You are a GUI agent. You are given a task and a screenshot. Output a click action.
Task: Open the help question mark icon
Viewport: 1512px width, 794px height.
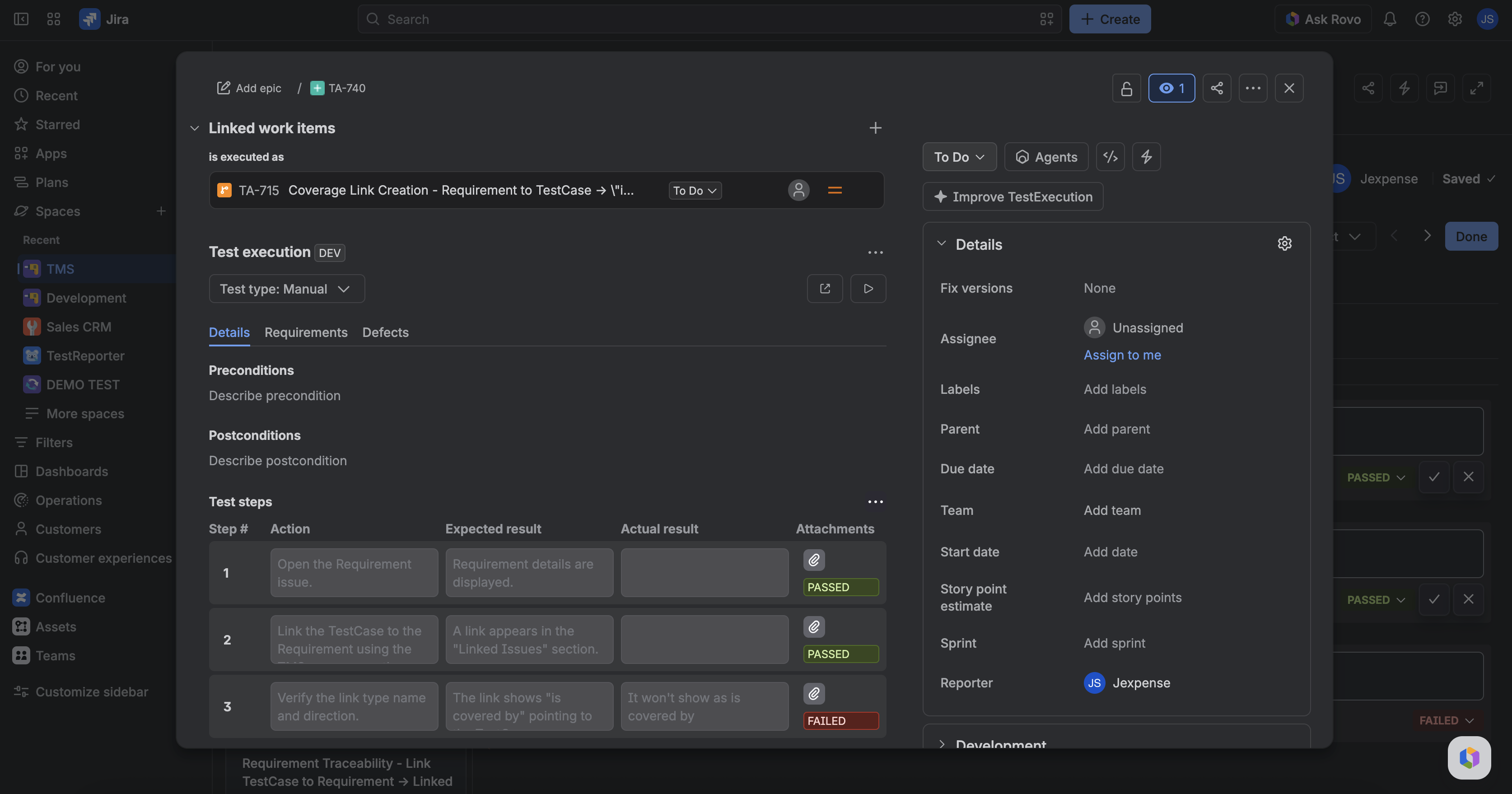click(x=1422, y=19)
